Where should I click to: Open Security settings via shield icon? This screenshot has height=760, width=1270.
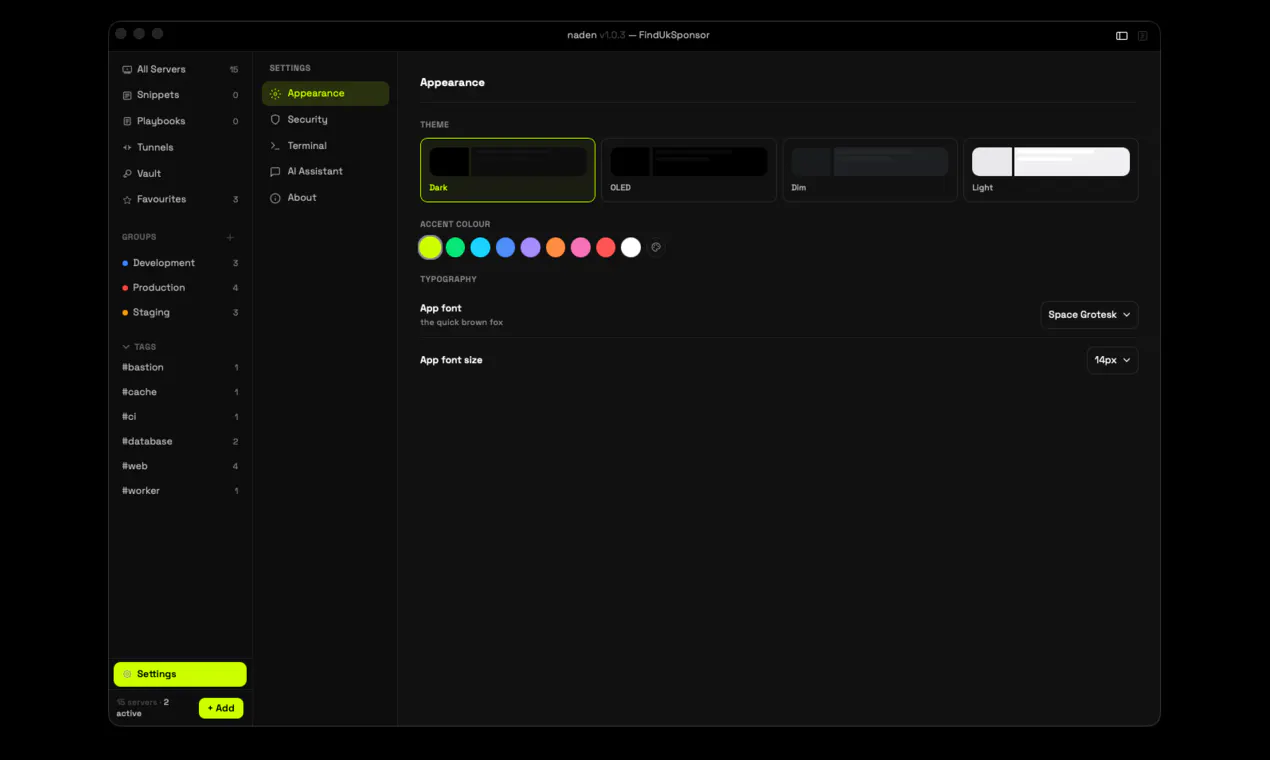tap(275, 119)
